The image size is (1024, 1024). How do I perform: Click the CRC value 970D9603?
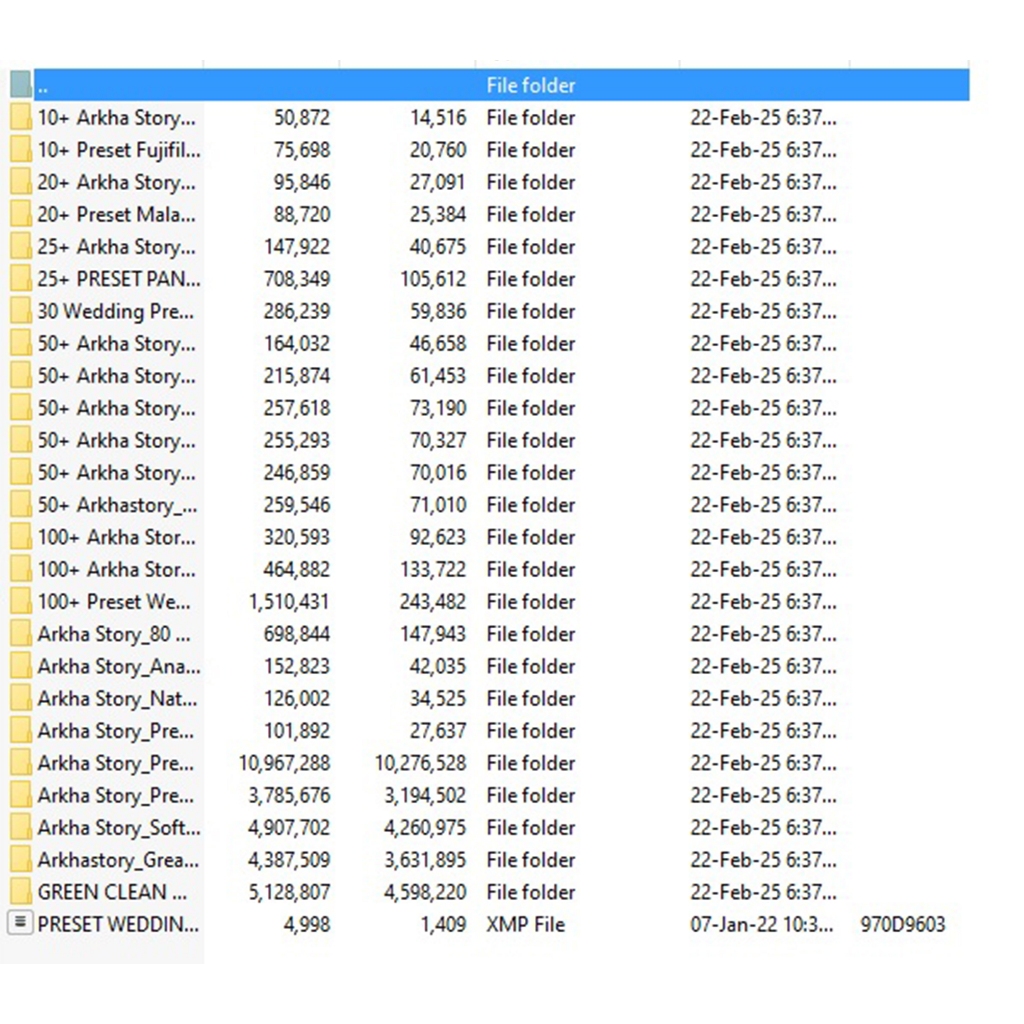tap(903, 925)
